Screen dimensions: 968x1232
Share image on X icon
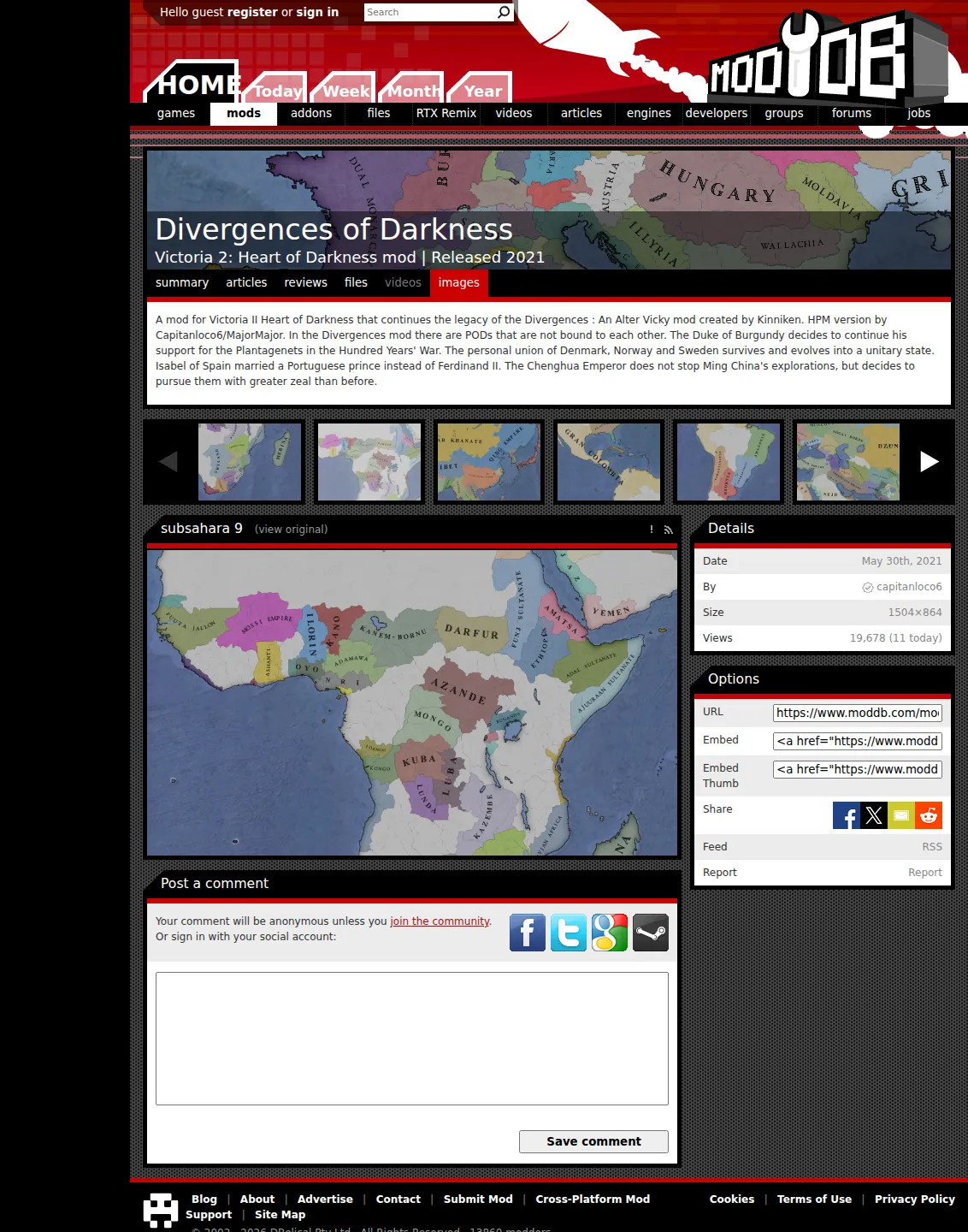874,815
